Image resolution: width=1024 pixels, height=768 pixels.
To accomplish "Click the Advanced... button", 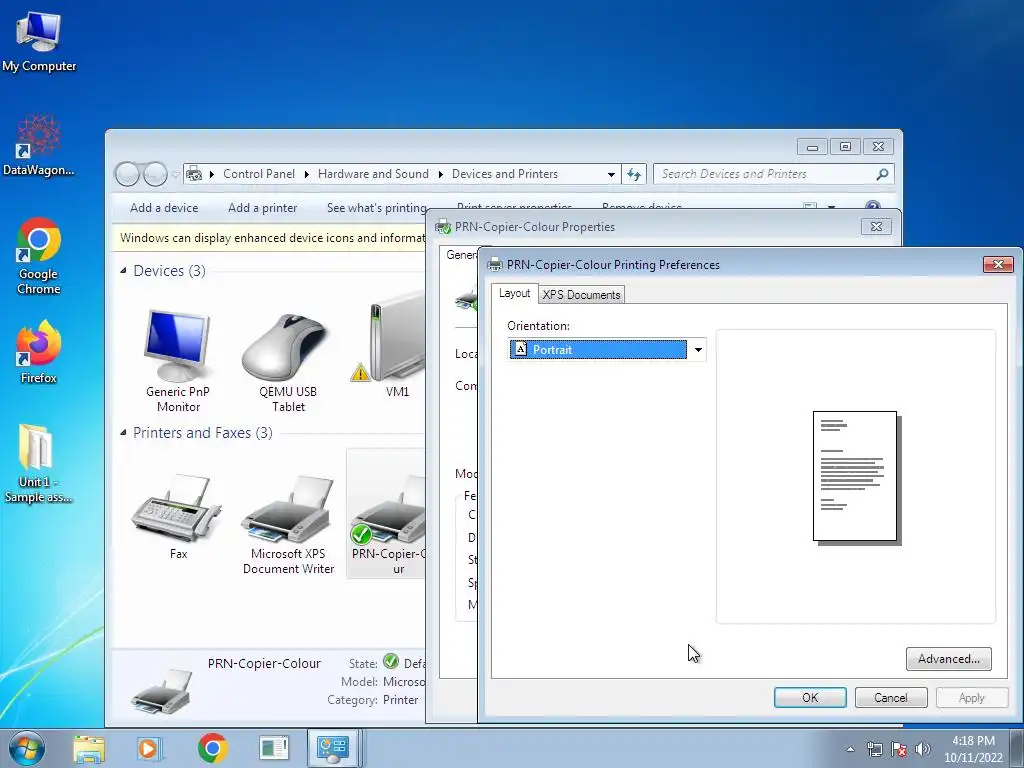I will click(x=948, y=659).
